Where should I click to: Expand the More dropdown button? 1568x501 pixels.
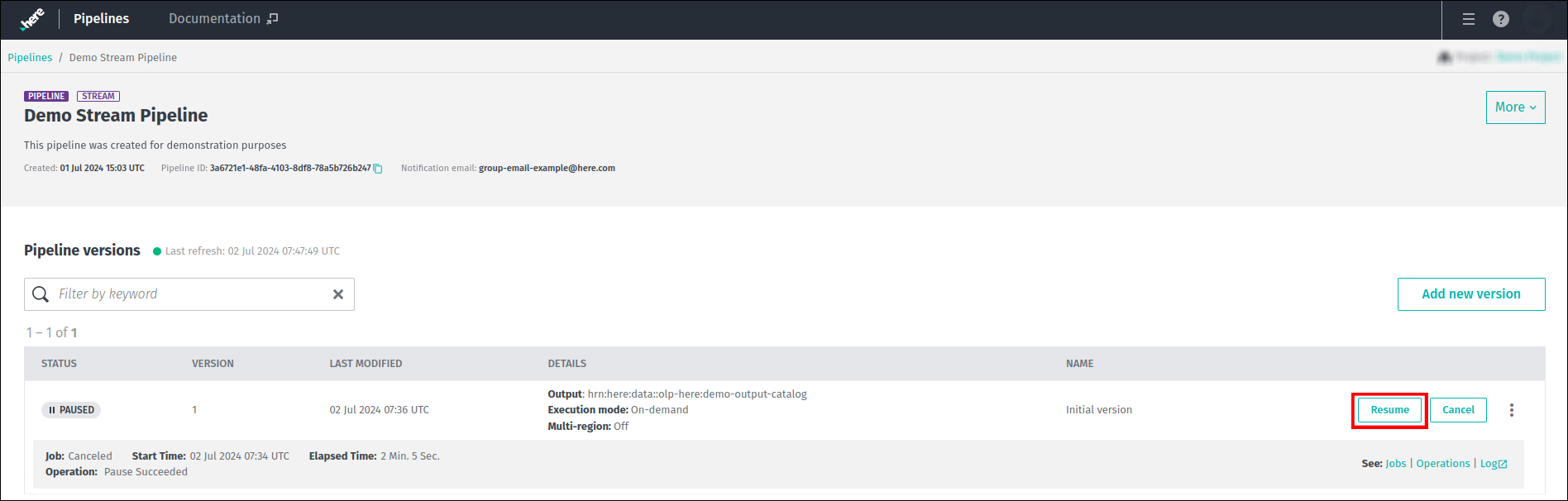(x=1515, y=107)
